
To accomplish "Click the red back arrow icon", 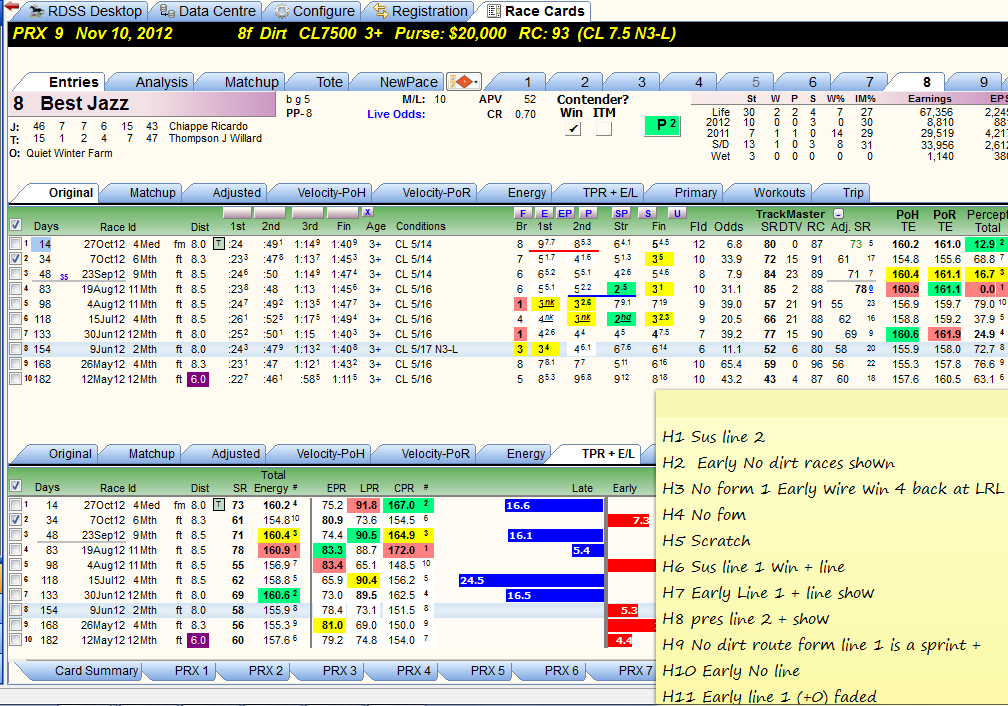I will coord(11,6).
